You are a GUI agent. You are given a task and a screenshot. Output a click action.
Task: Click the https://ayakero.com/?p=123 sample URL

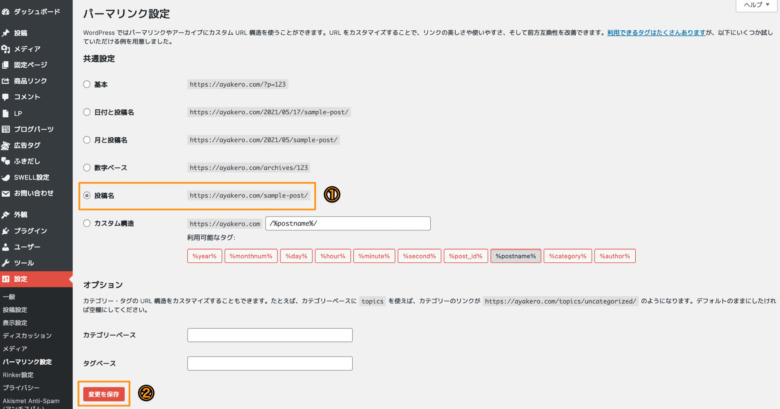point(238,85)
